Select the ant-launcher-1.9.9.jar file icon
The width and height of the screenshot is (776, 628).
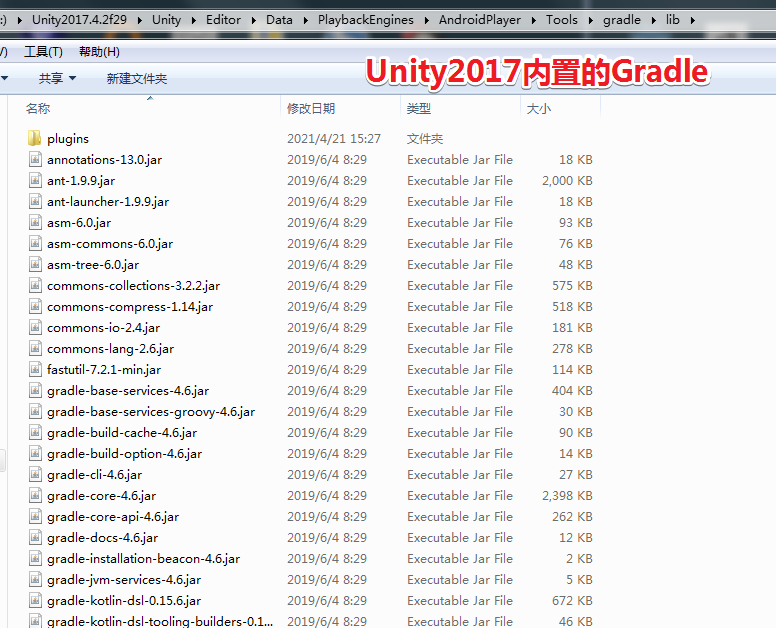coord(35,201)
